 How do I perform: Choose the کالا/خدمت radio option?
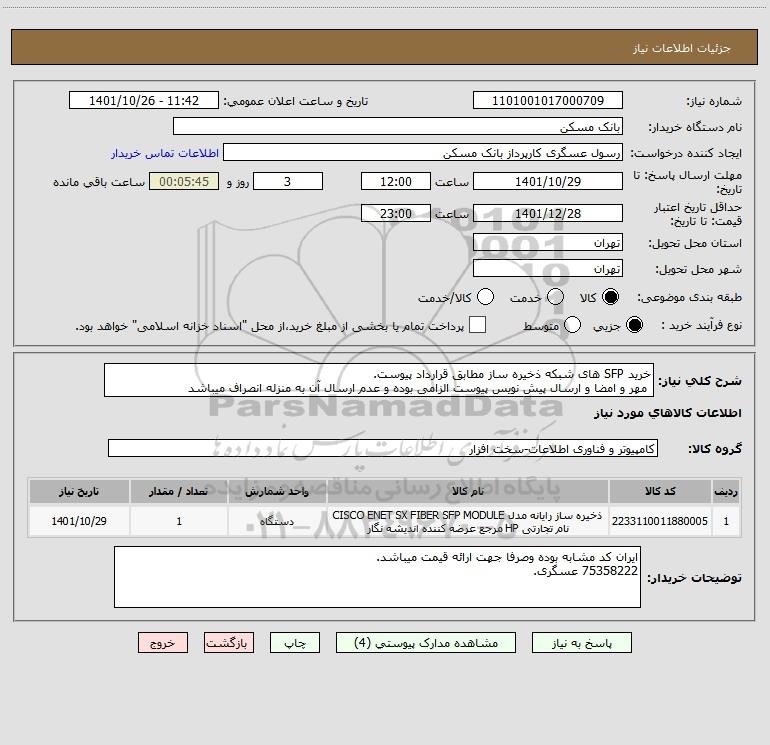tap(485, 297)
